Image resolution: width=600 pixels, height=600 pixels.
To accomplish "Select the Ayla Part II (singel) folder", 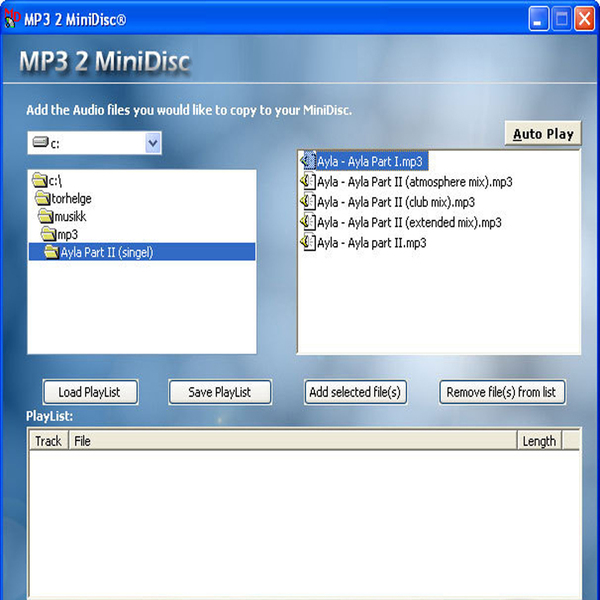I will coord(142,252).
